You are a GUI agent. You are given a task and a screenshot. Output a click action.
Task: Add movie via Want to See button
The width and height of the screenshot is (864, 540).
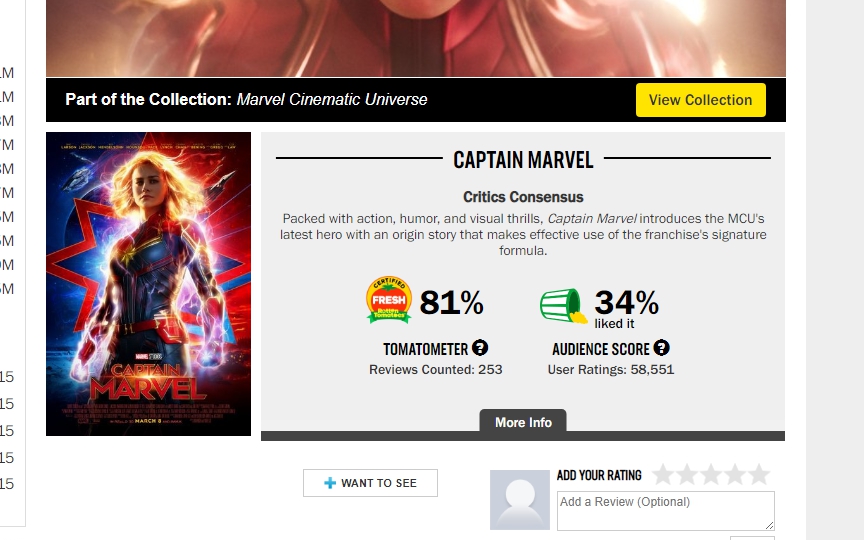pos(370,483)
